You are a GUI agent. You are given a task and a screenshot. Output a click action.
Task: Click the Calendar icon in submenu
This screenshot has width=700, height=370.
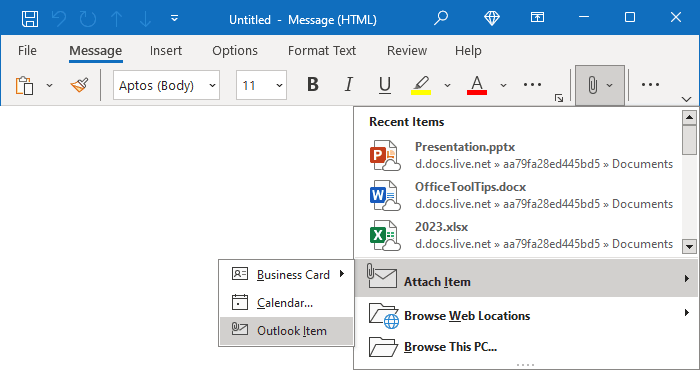pos(240,302)
